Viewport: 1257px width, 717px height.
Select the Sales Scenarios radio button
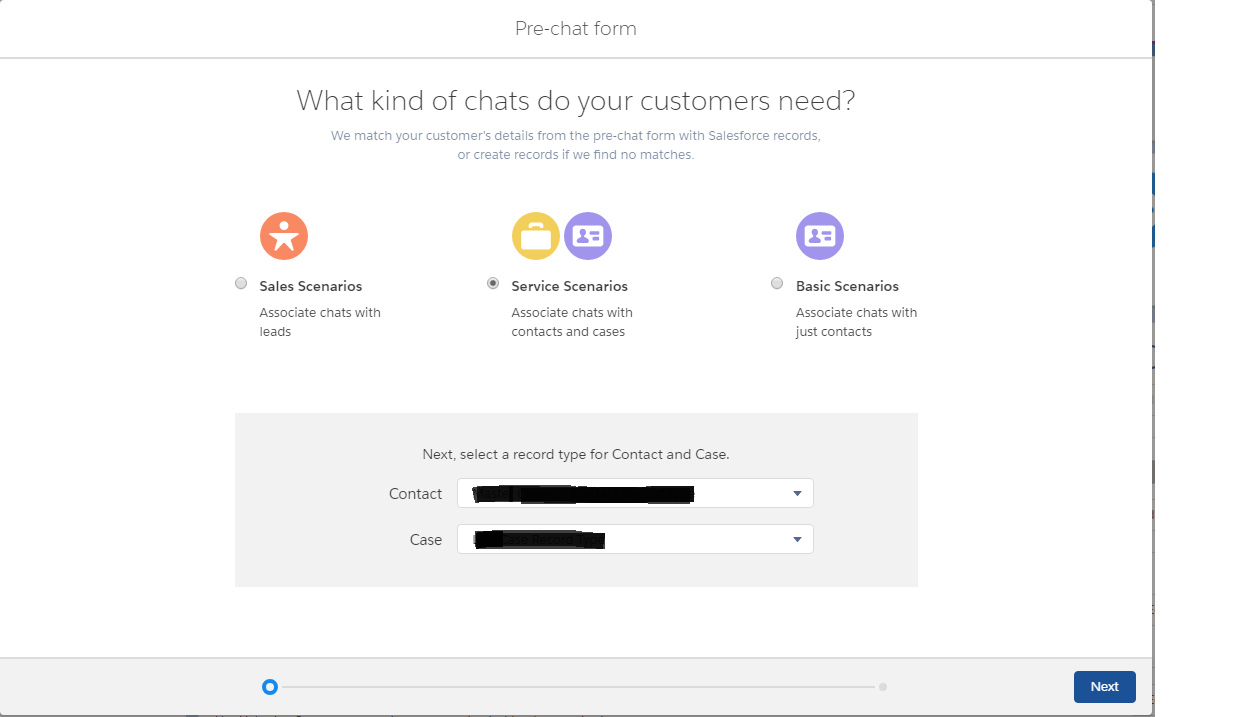(x=241, y=284)
